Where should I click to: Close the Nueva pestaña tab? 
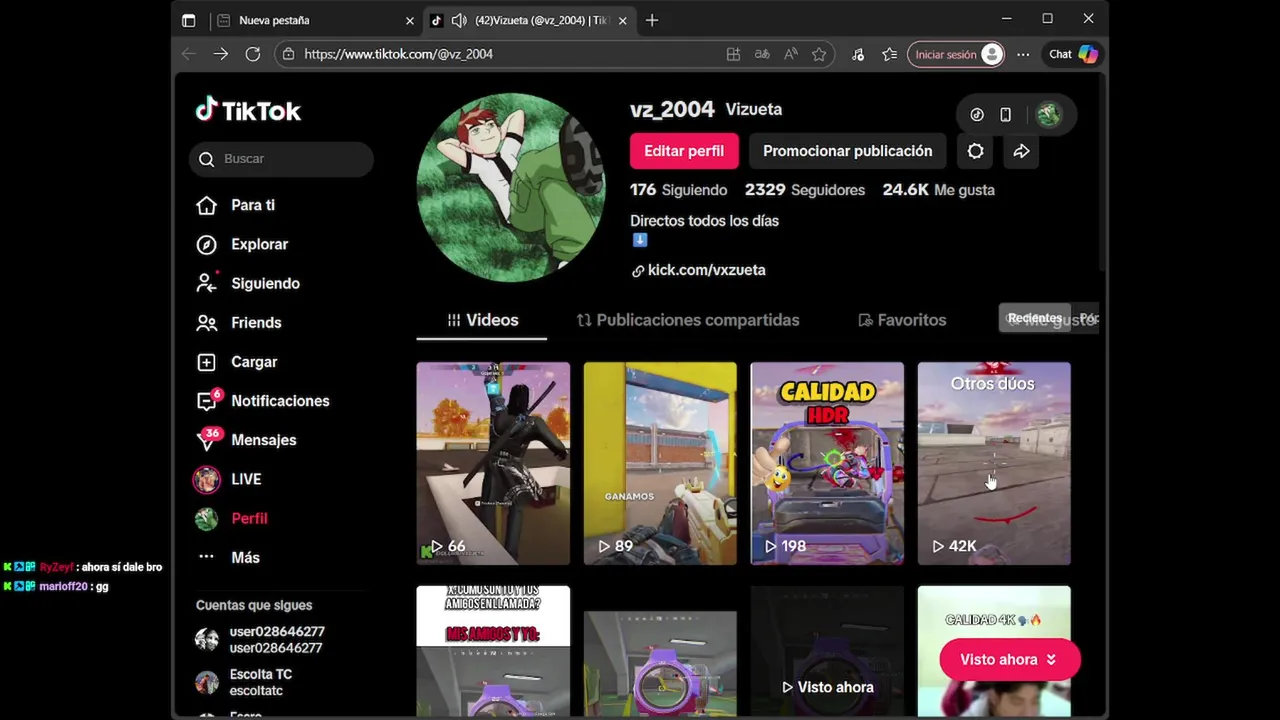[x=409, y=20]
